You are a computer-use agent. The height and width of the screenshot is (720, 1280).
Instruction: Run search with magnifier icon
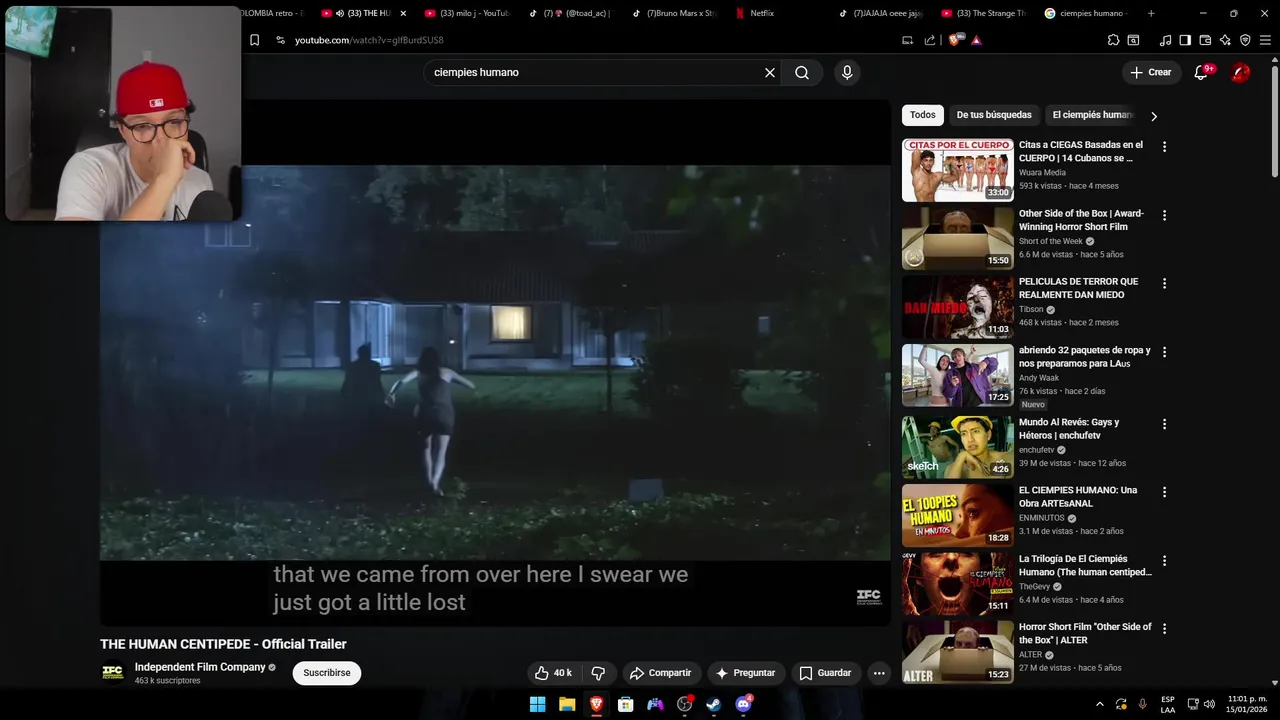click(802, 72)
